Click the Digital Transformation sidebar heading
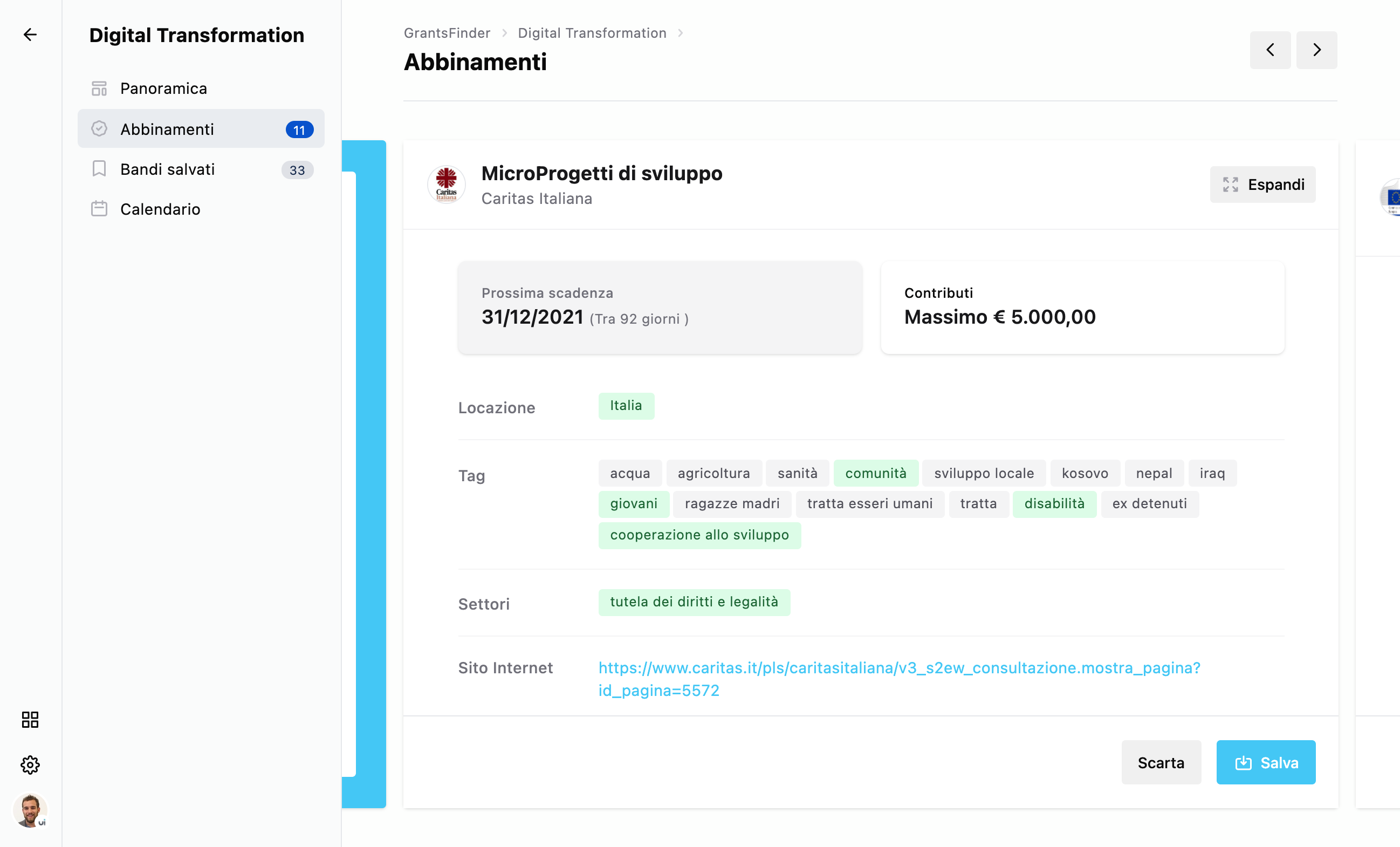This screenshot has width=1400, height=847. tap(197, 35)
